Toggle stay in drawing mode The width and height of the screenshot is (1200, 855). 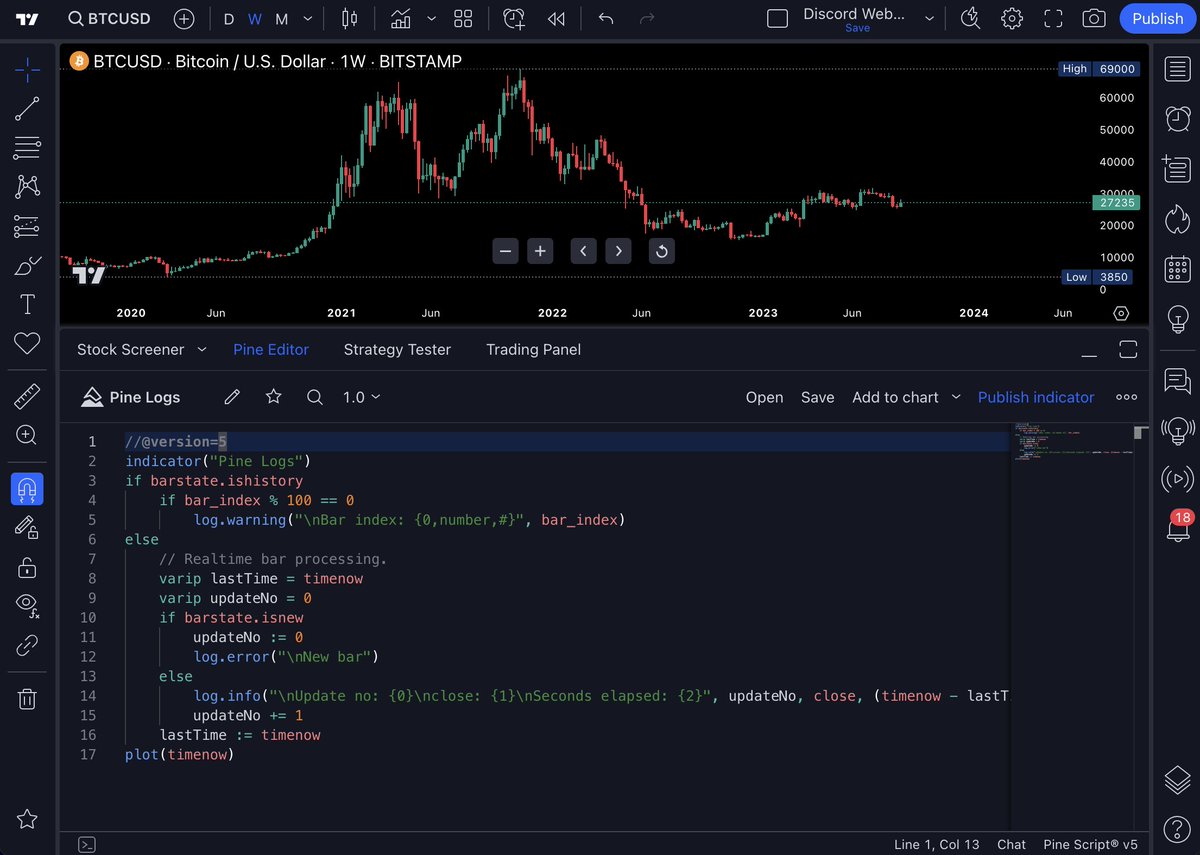[x=27, y=528]
